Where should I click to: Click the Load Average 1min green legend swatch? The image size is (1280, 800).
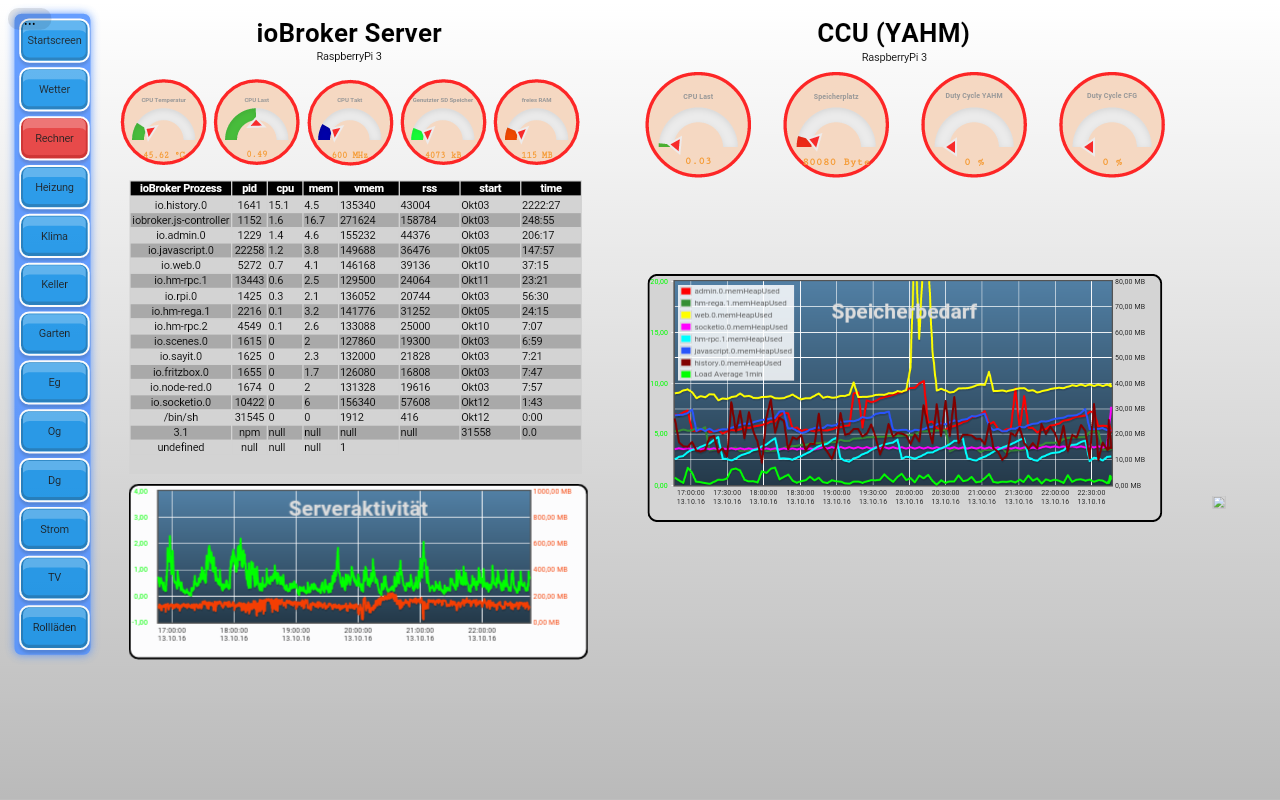click(x=686, y=374)
